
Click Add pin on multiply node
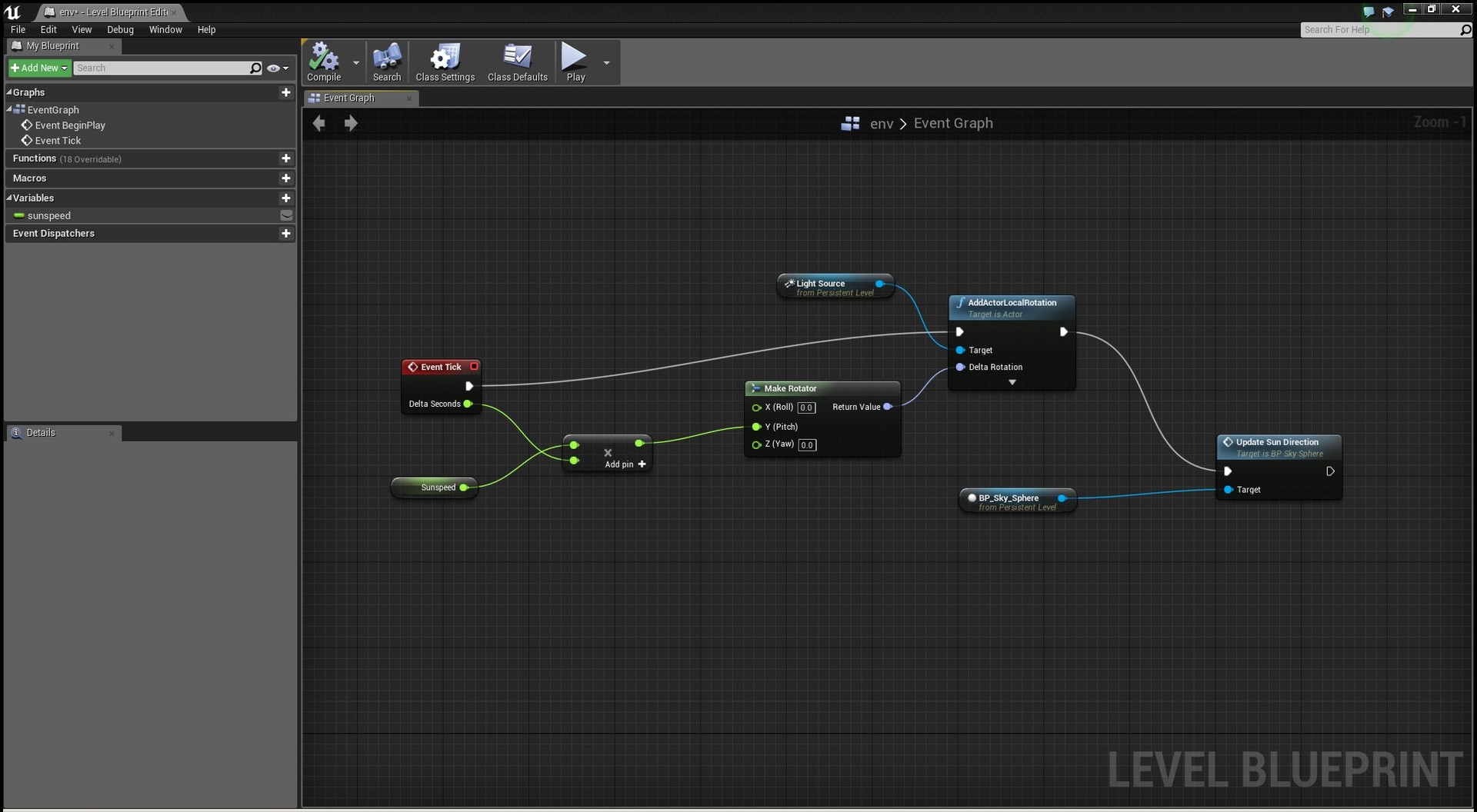click(625, 464)
